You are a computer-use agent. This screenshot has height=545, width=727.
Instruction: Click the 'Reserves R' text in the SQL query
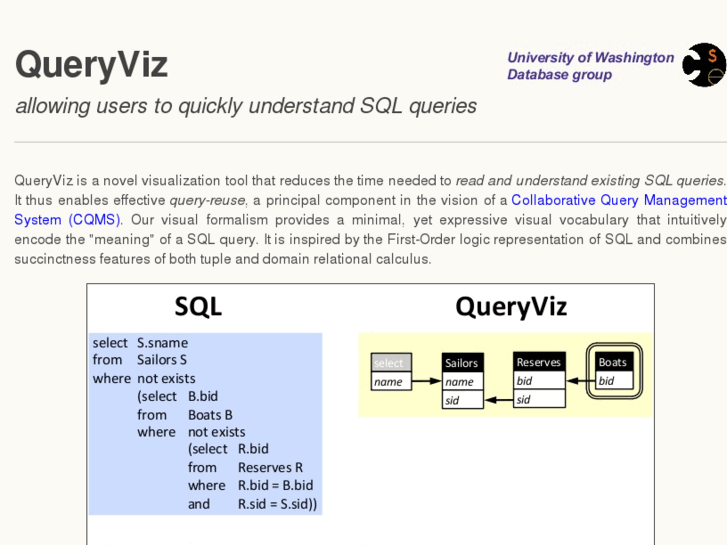(270, 467)
